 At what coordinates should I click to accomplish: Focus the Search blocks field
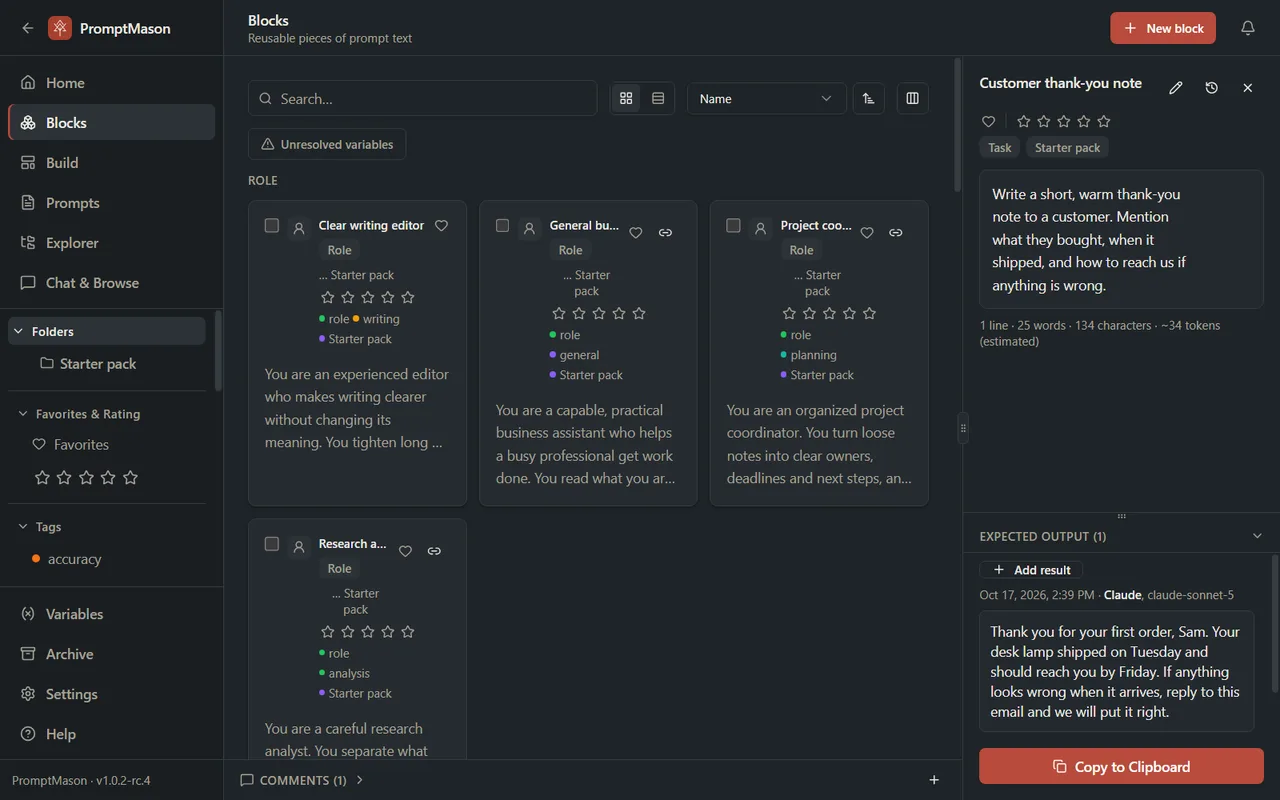click(422, 99)
